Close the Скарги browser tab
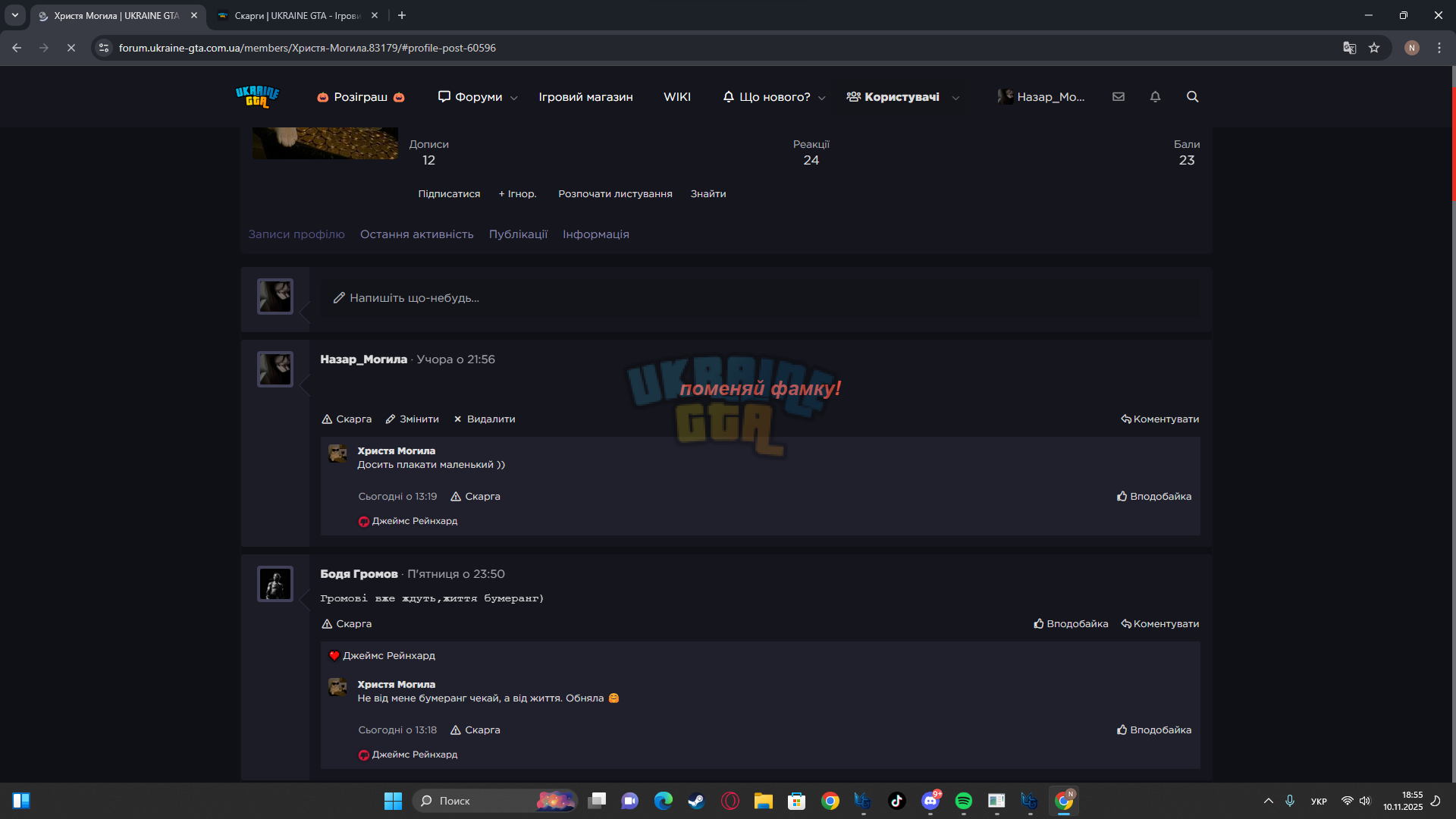Screen dimensions: 1456x819 pos(375,15)
